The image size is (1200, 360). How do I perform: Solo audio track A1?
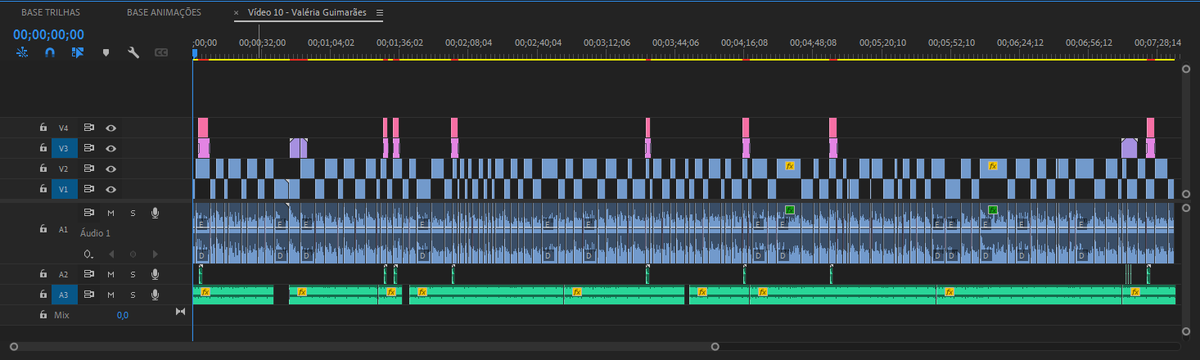coord(132,212)
